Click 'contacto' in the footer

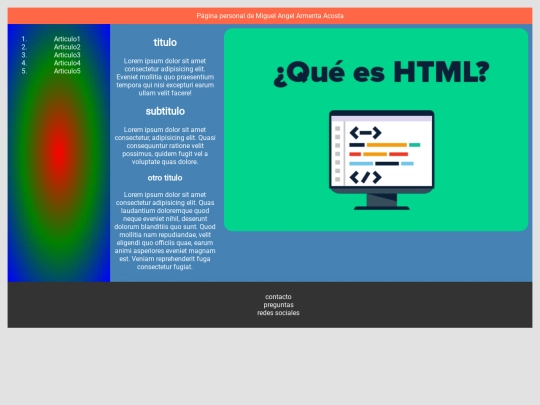278,297
